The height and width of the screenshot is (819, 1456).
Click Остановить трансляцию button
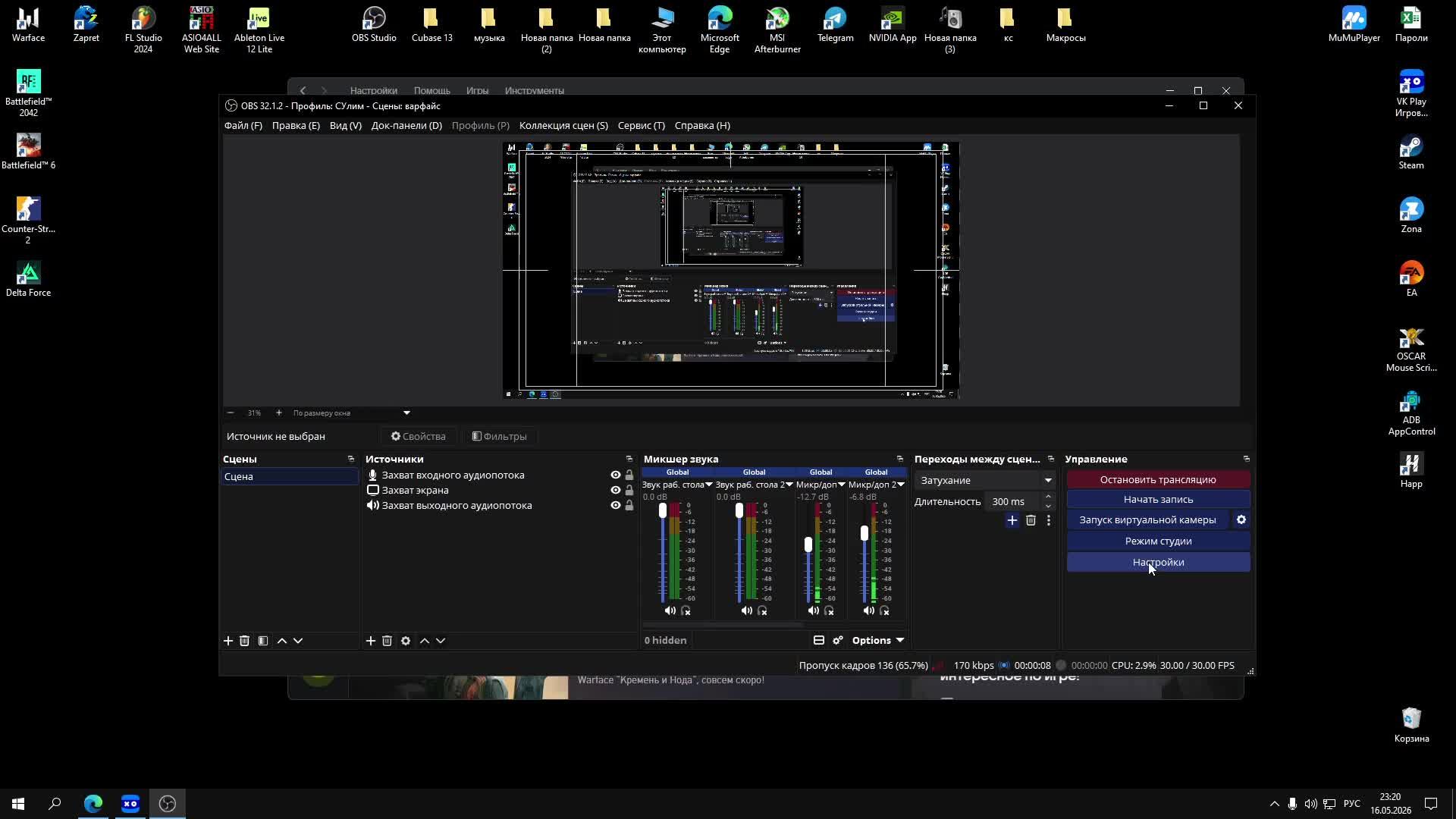pos(1158,479)
